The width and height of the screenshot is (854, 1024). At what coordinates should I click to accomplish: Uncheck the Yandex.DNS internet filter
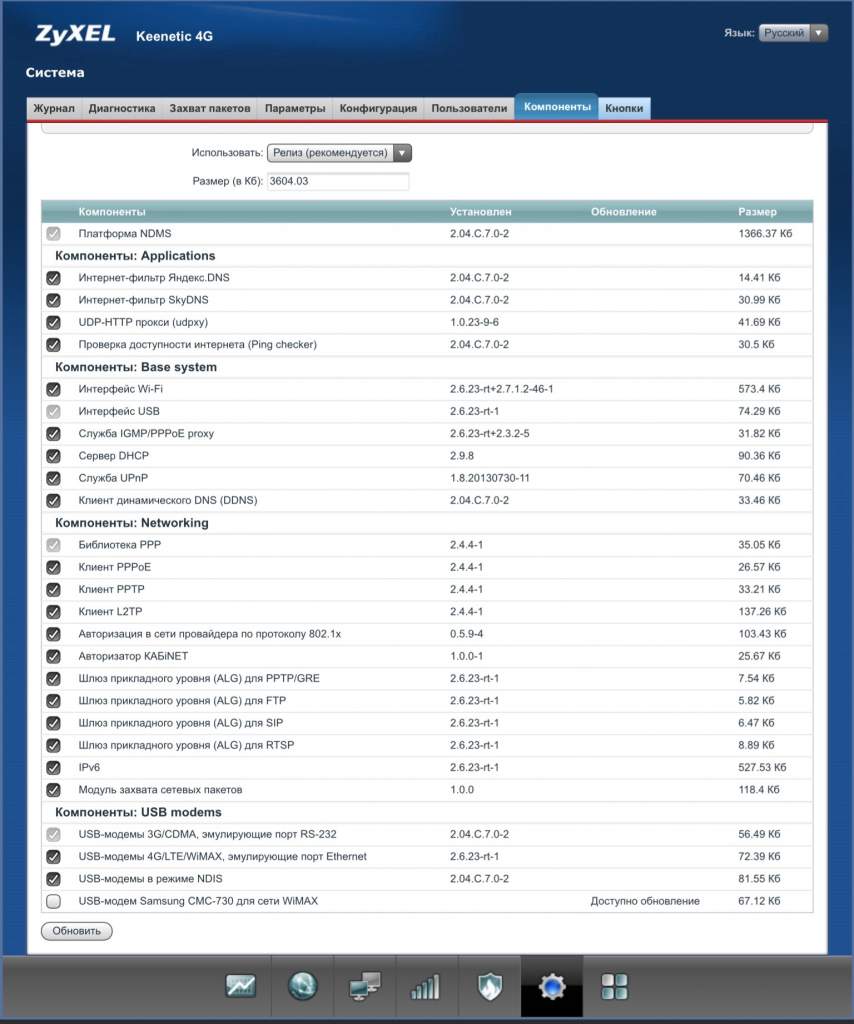54,278
